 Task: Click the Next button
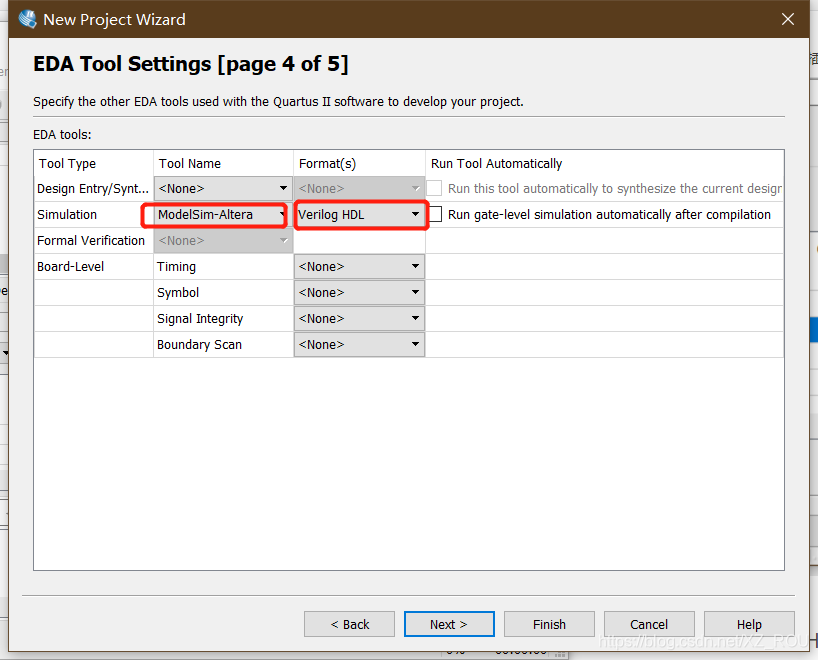[449, 625]
